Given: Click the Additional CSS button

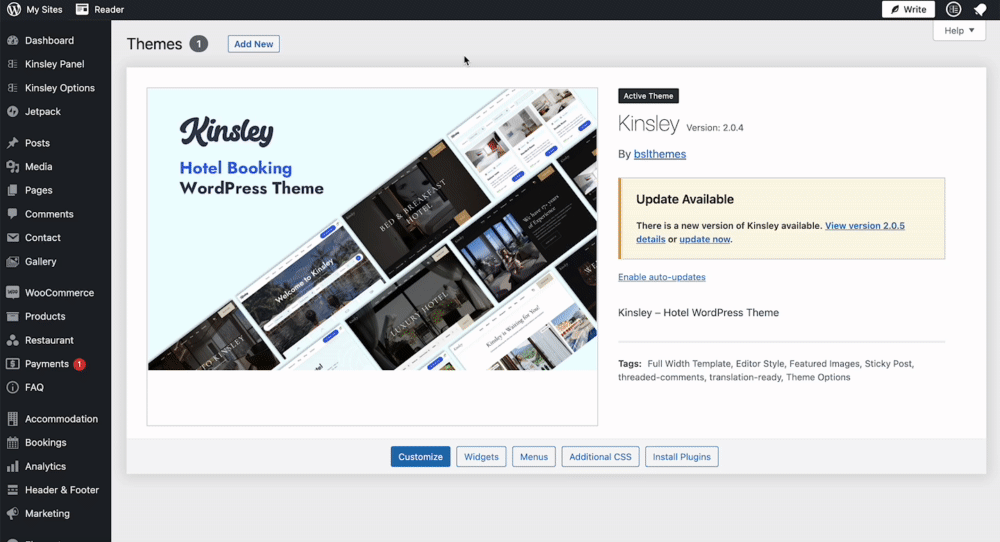Looking at the screenshot, I should coord(600,457).
